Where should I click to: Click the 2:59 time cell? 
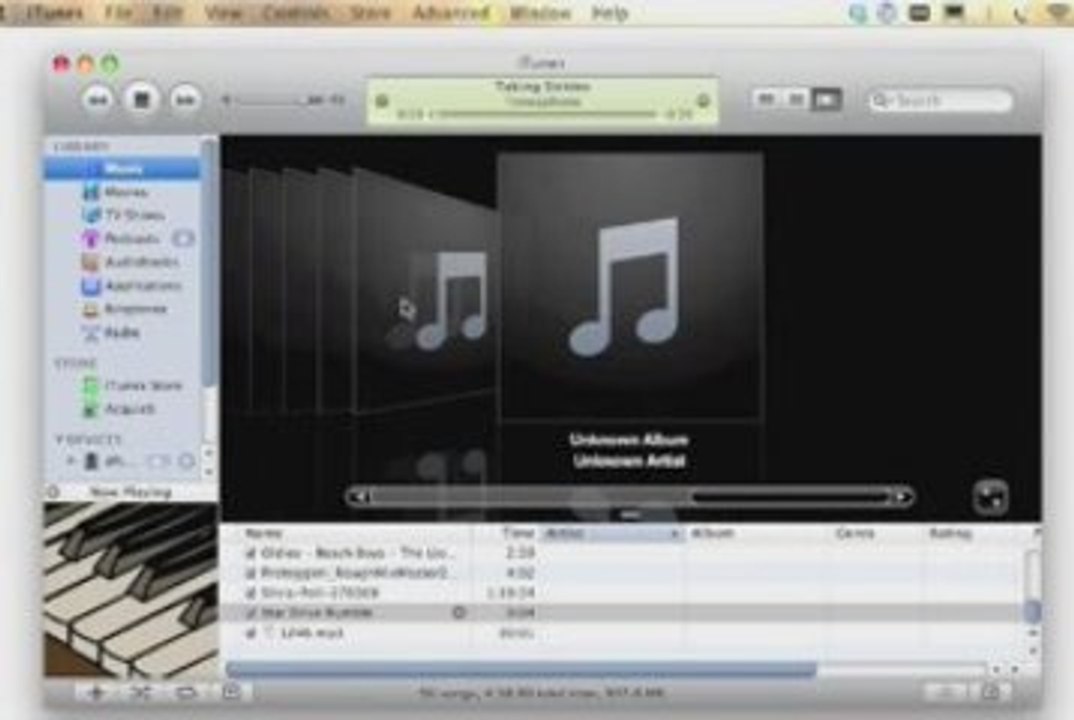[x=519, y=553]
